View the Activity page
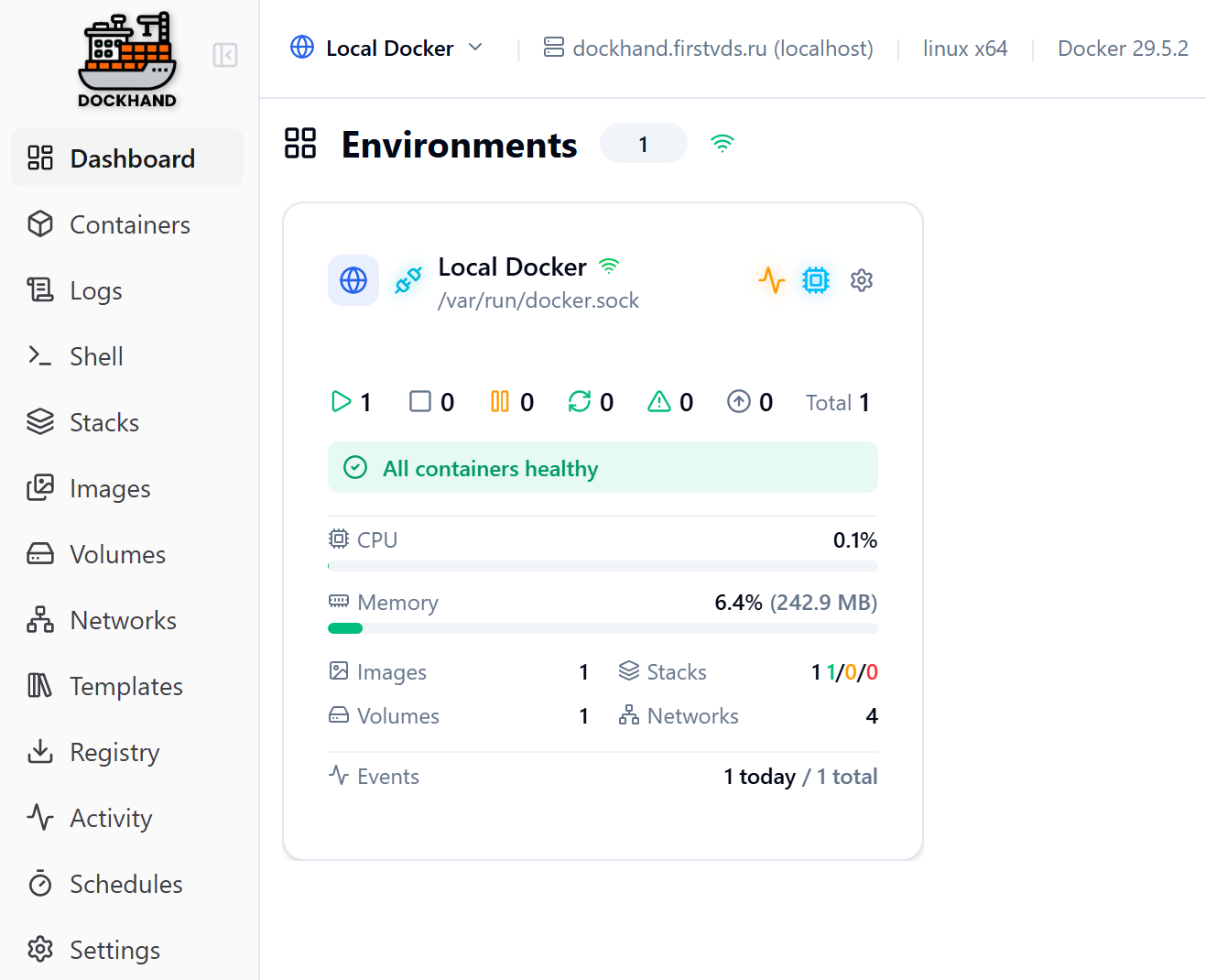The image size is (1206, 980). tap(127, 818)
